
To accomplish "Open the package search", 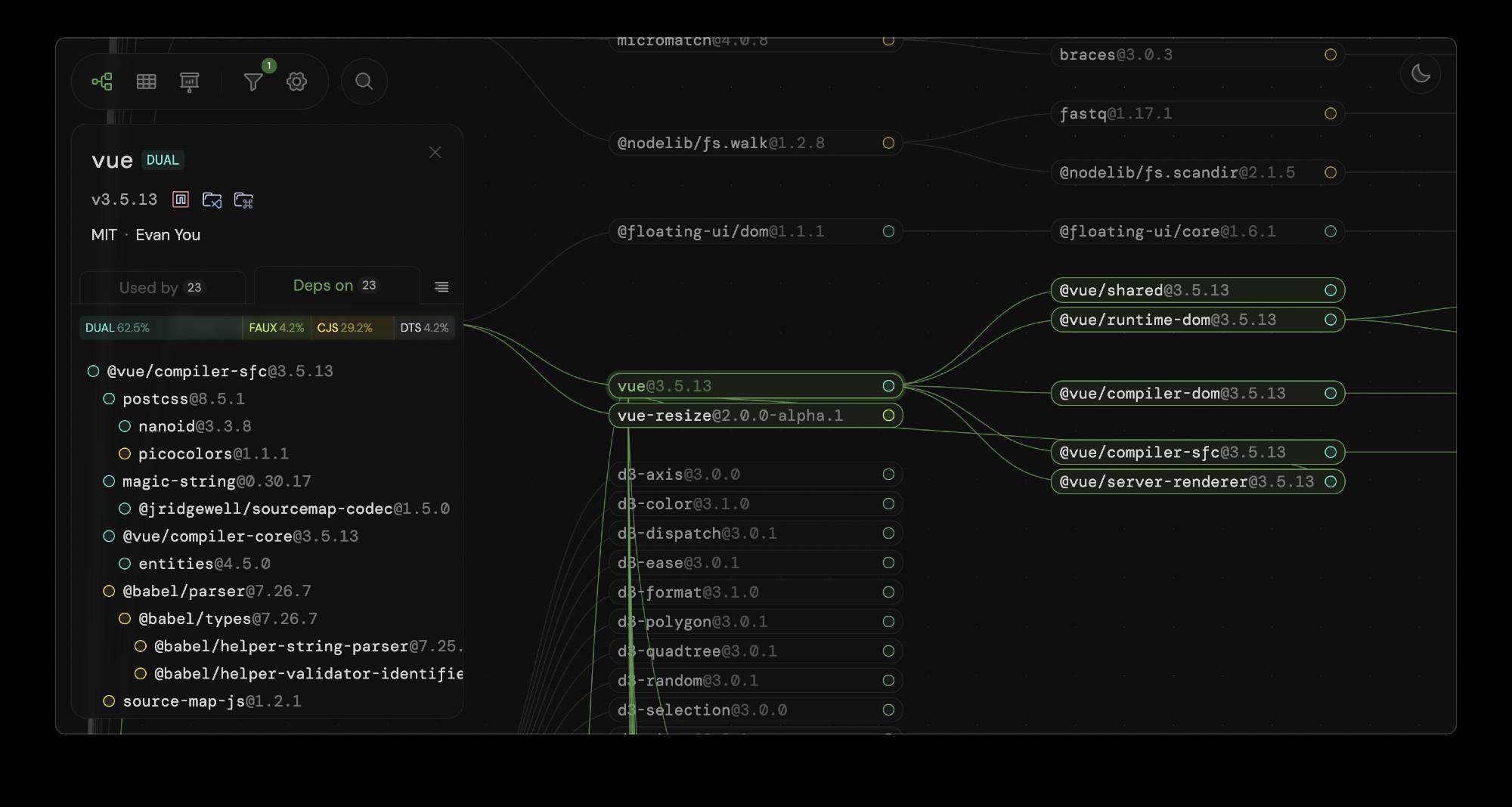I will click(364, 82).
